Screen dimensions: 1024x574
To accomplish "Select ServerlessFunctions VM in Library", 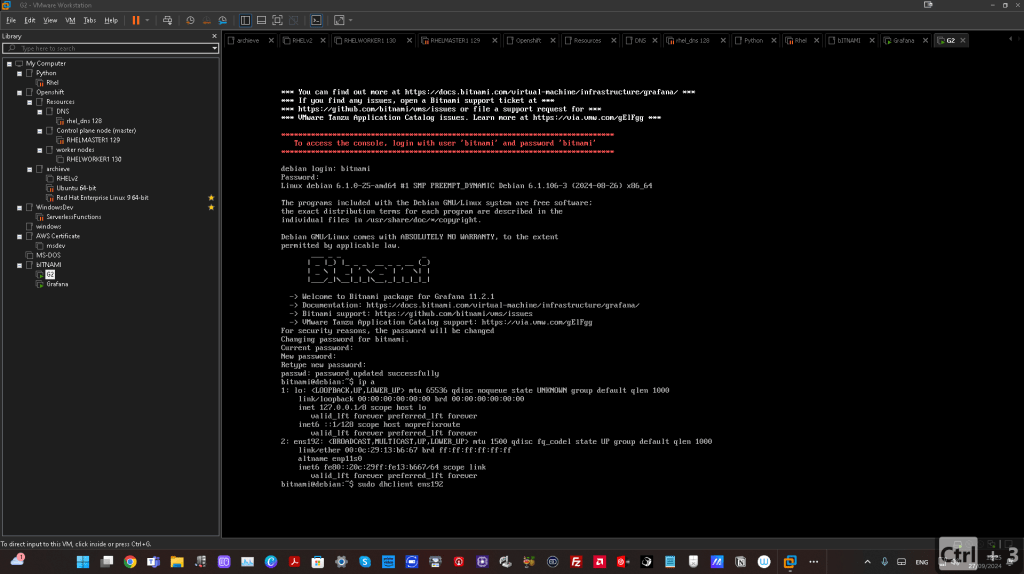I will click(x=73, y=217).
